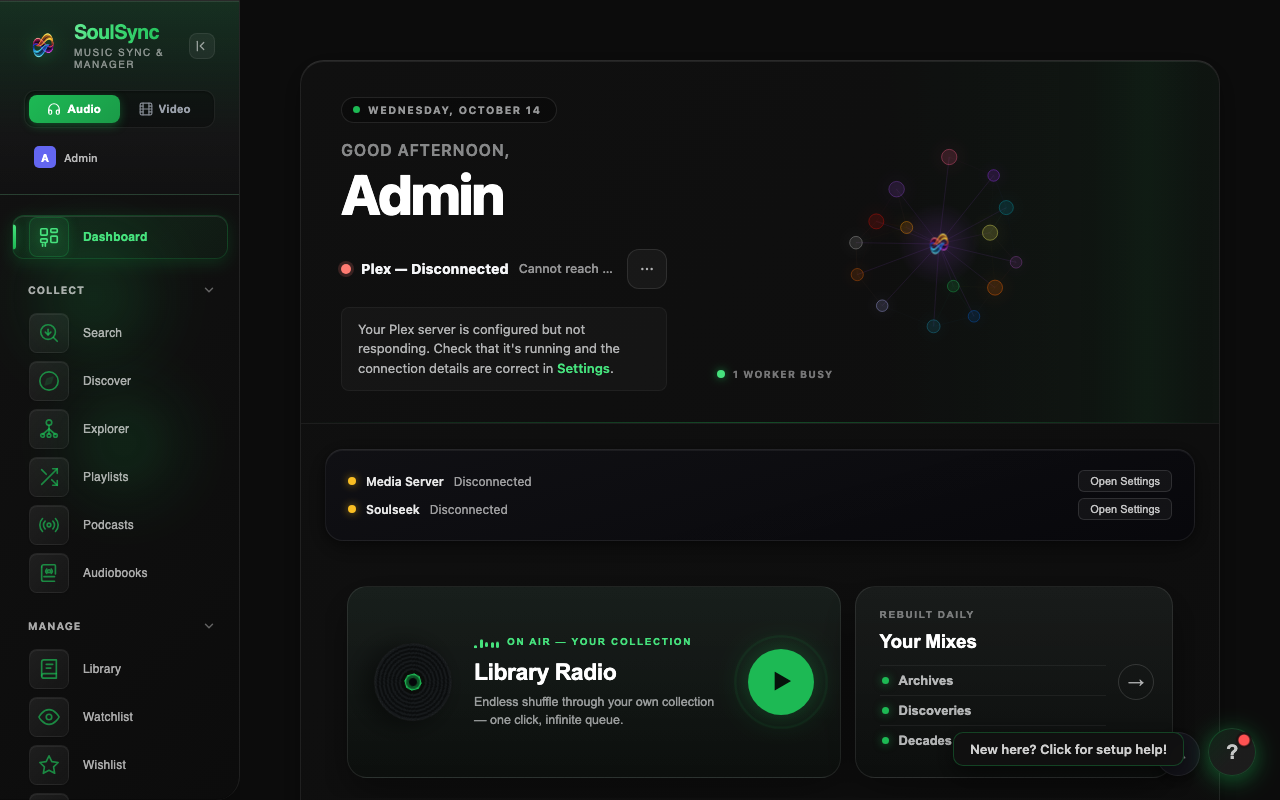1280x800 pixels.
Task: Click the Library Radio vinyl disc icon
Action: [412, 682]
